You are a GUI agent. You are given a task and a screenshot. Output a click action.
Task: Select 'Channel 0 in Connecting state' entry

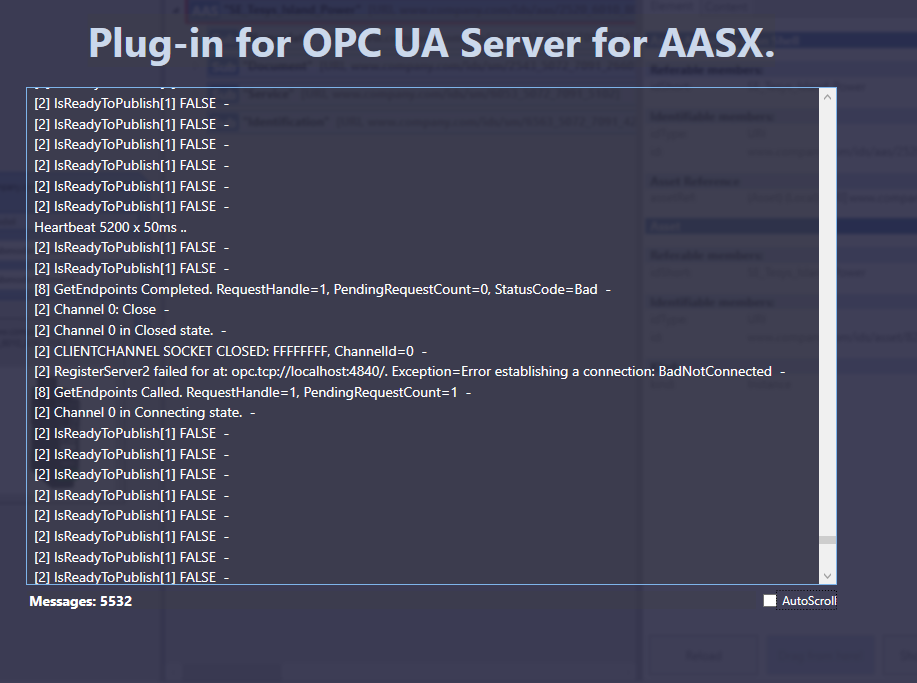[147, 412]
